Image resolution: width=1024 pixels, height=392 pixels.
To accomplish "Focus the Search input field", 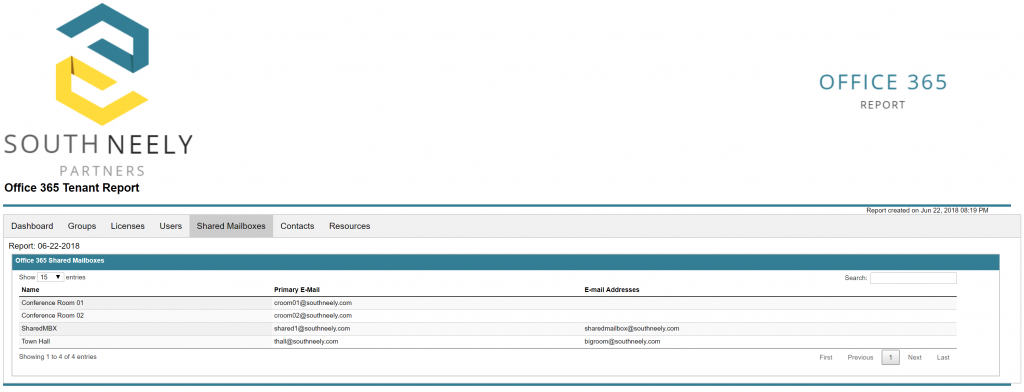I will (913, 278).
